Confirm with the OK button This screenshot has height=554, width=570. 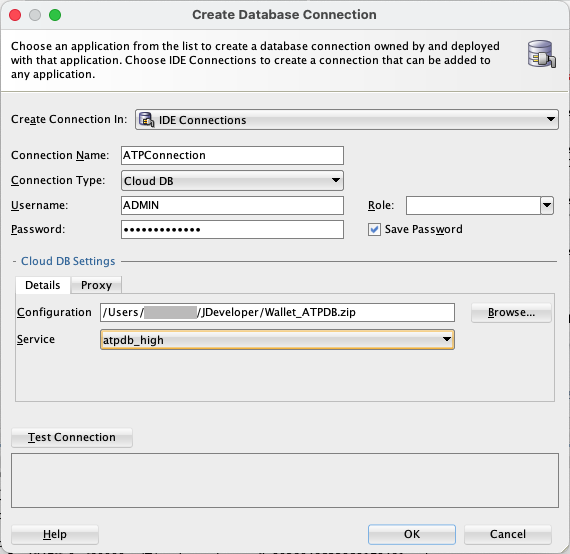click(412, 534)
